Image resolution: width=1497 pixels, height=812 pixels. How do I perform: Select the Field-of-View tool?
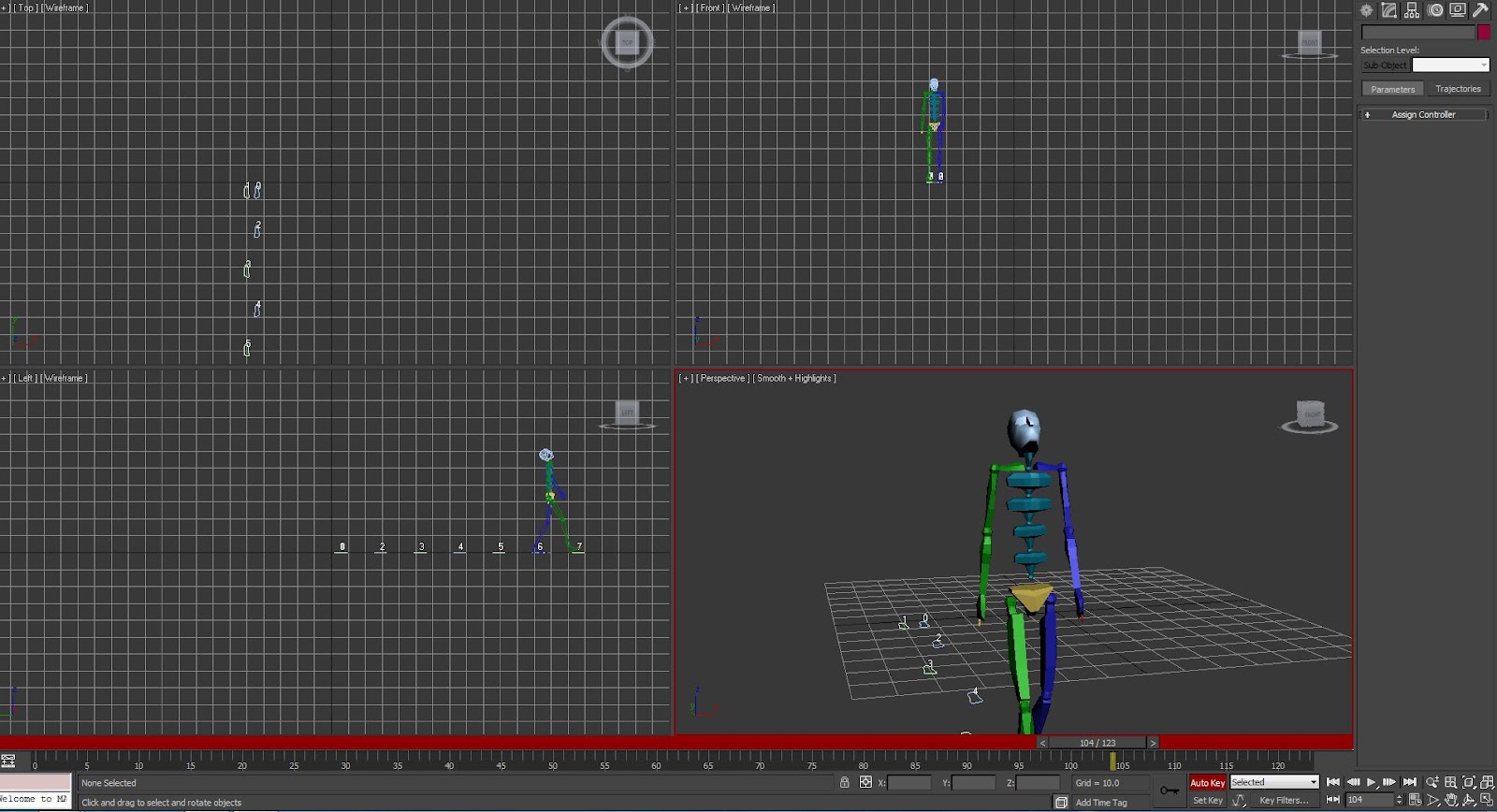(1432, 800)
